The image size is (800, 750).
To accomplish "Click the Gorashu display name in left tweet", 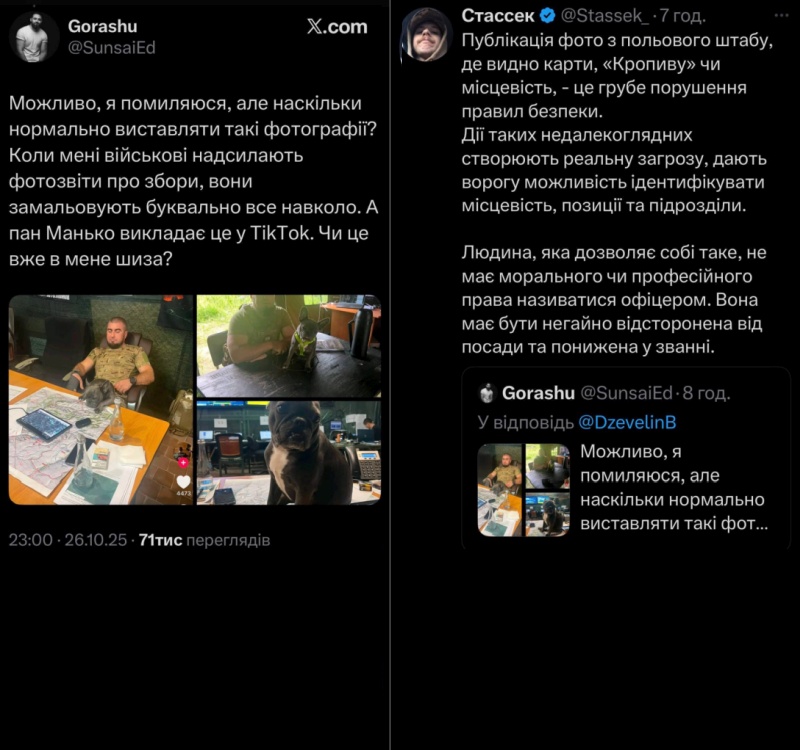I will click(103, 26).
